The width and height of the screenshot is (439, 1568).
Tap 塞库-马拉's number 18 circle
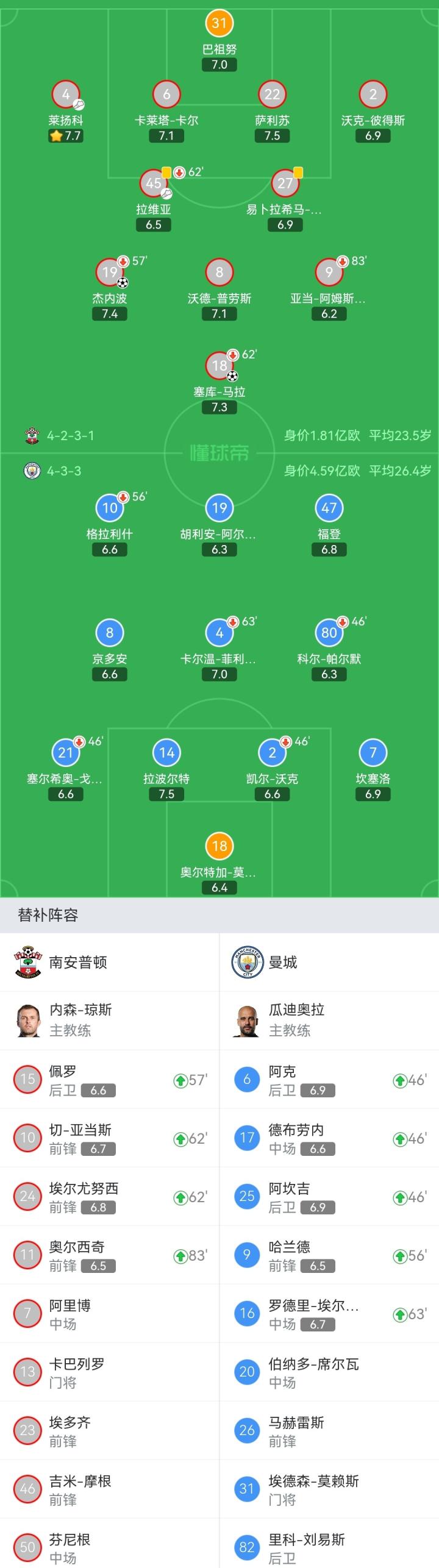(x=219, y=366)
